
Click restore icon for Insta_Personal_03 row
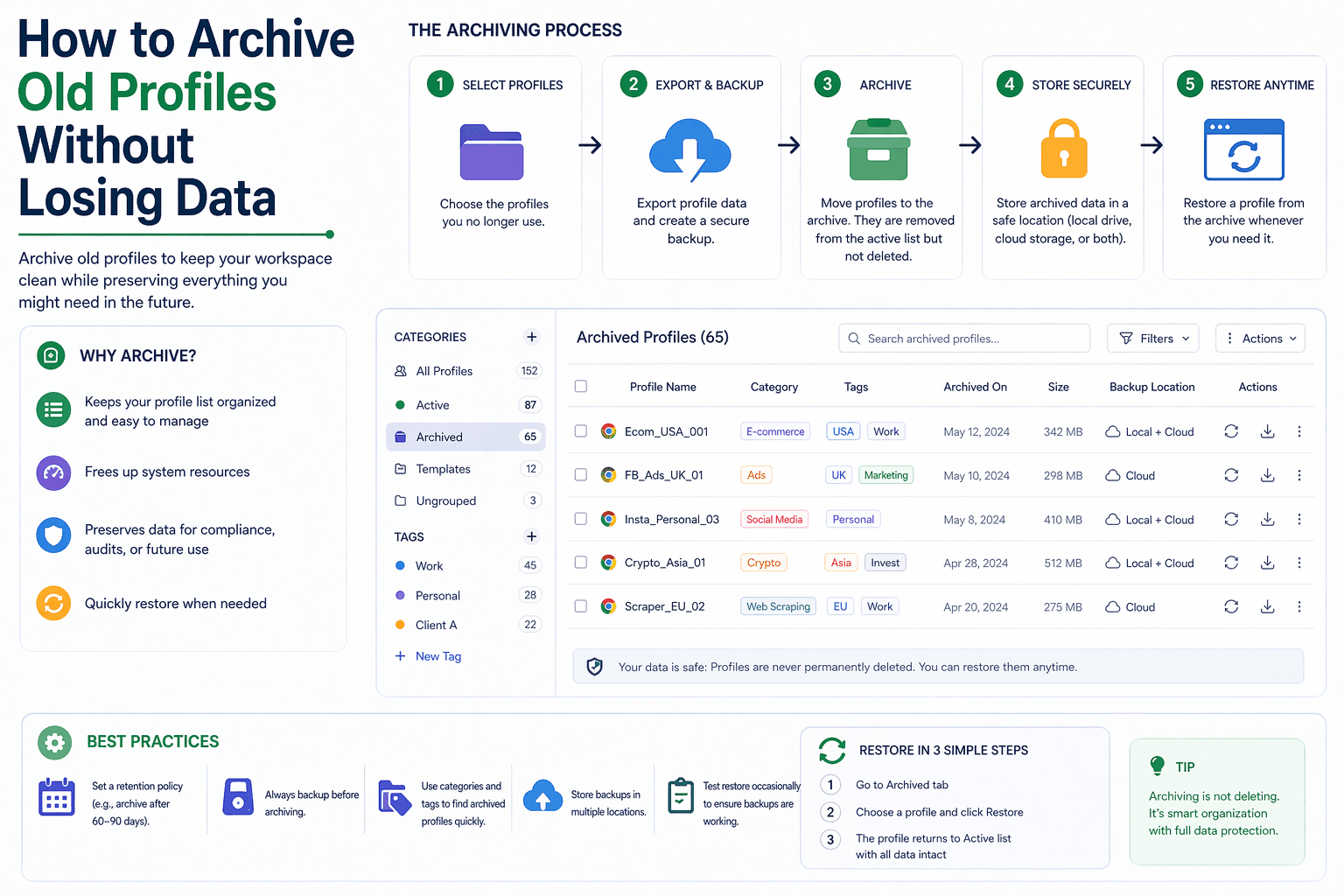click(x=1231, y=519)
